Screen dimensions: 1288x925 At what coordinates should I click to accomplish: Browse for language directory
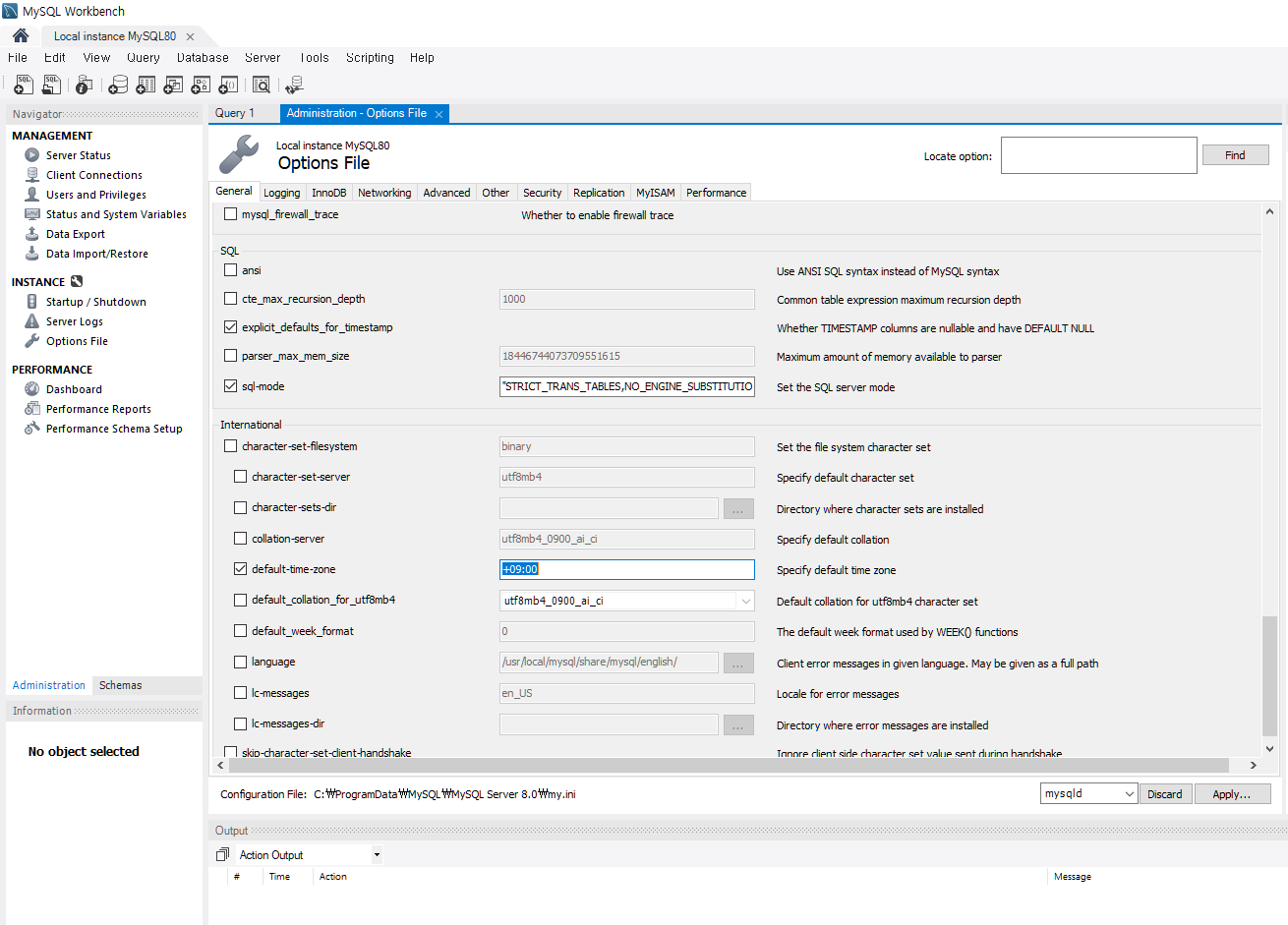pos(738,663)
